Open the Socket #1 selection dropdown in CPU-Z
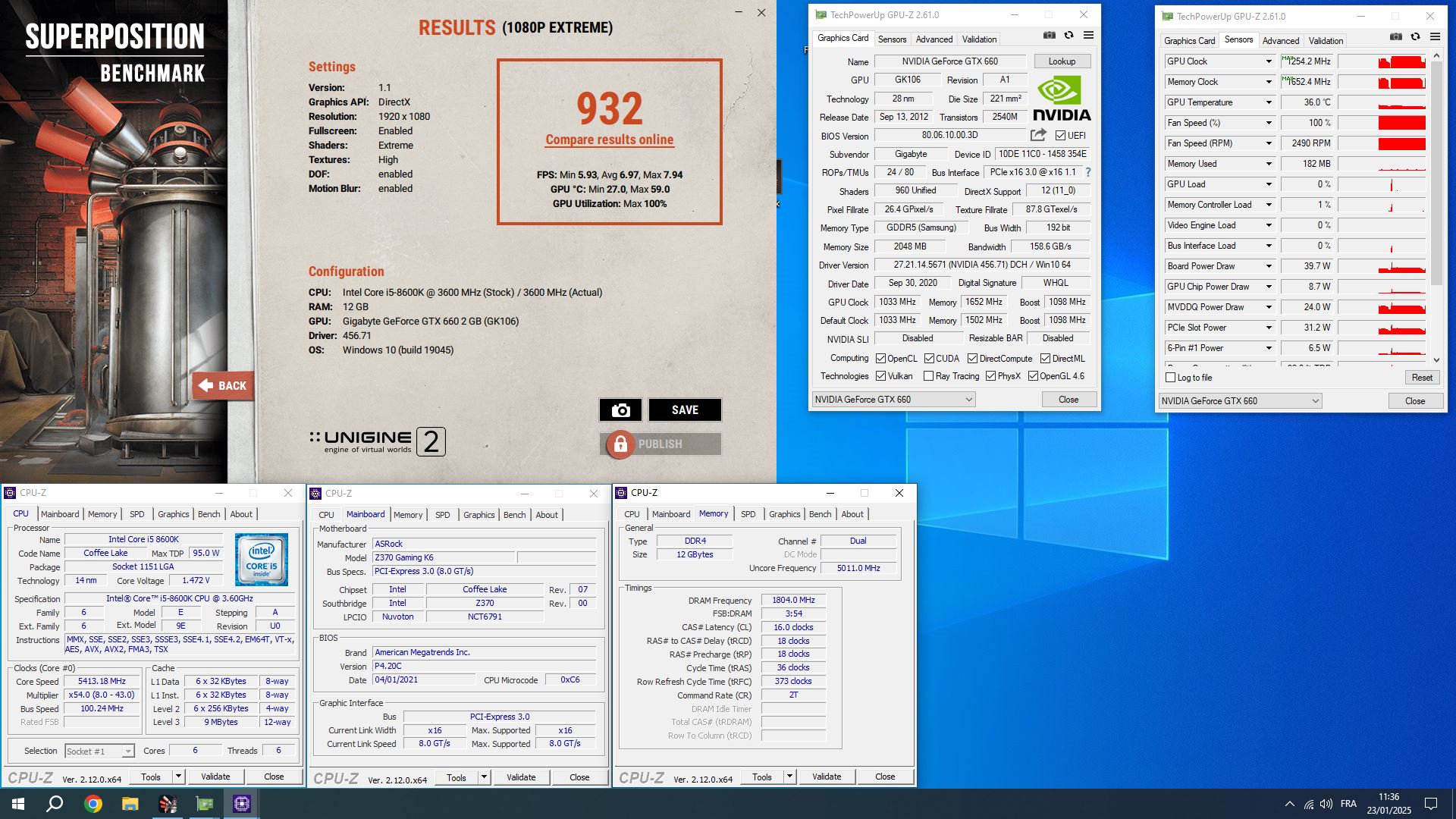 pos(99,752)
